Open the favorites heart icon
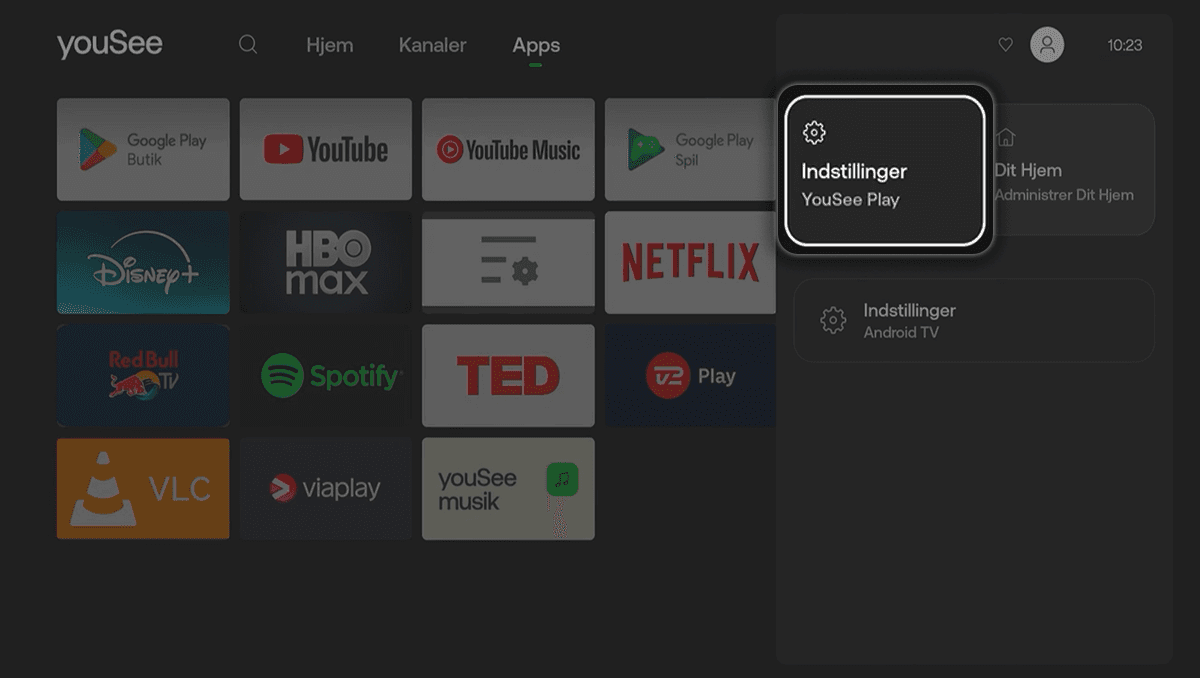 coord(1006,45)
